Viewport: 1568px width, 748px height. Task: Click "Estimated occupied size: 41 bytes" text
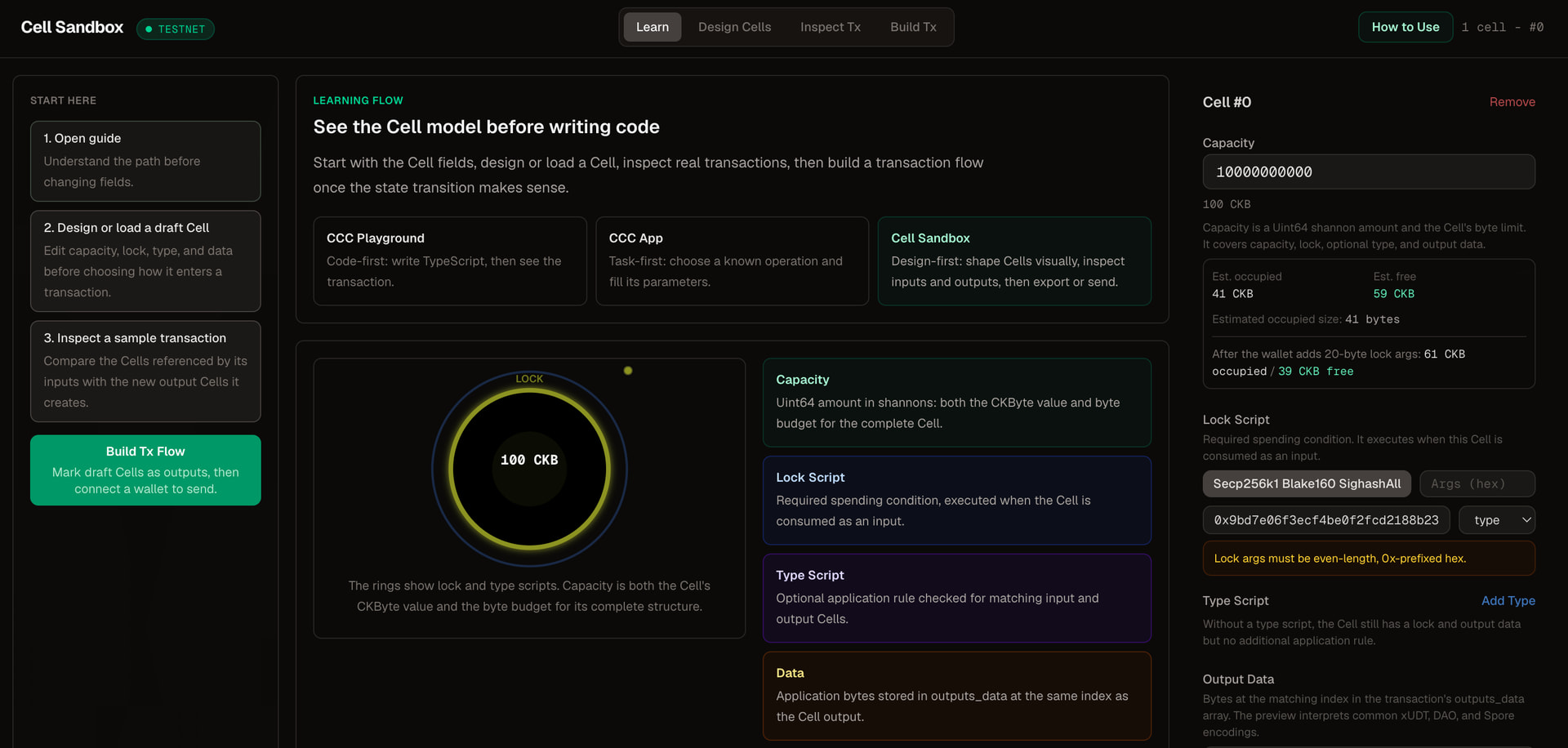(1306, 319)
